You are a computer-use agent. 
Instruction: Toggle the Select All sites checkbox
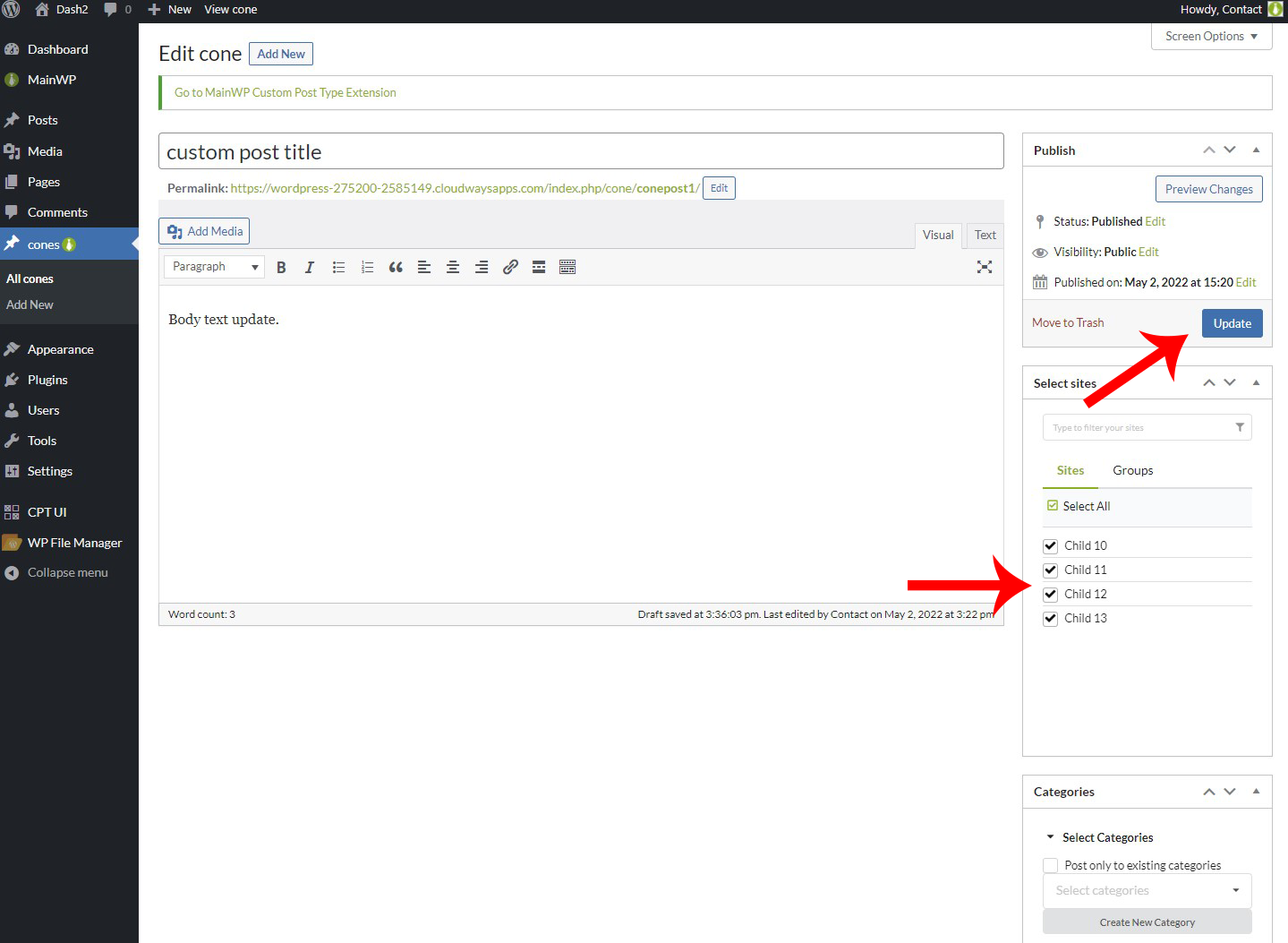click(1053, 505)
